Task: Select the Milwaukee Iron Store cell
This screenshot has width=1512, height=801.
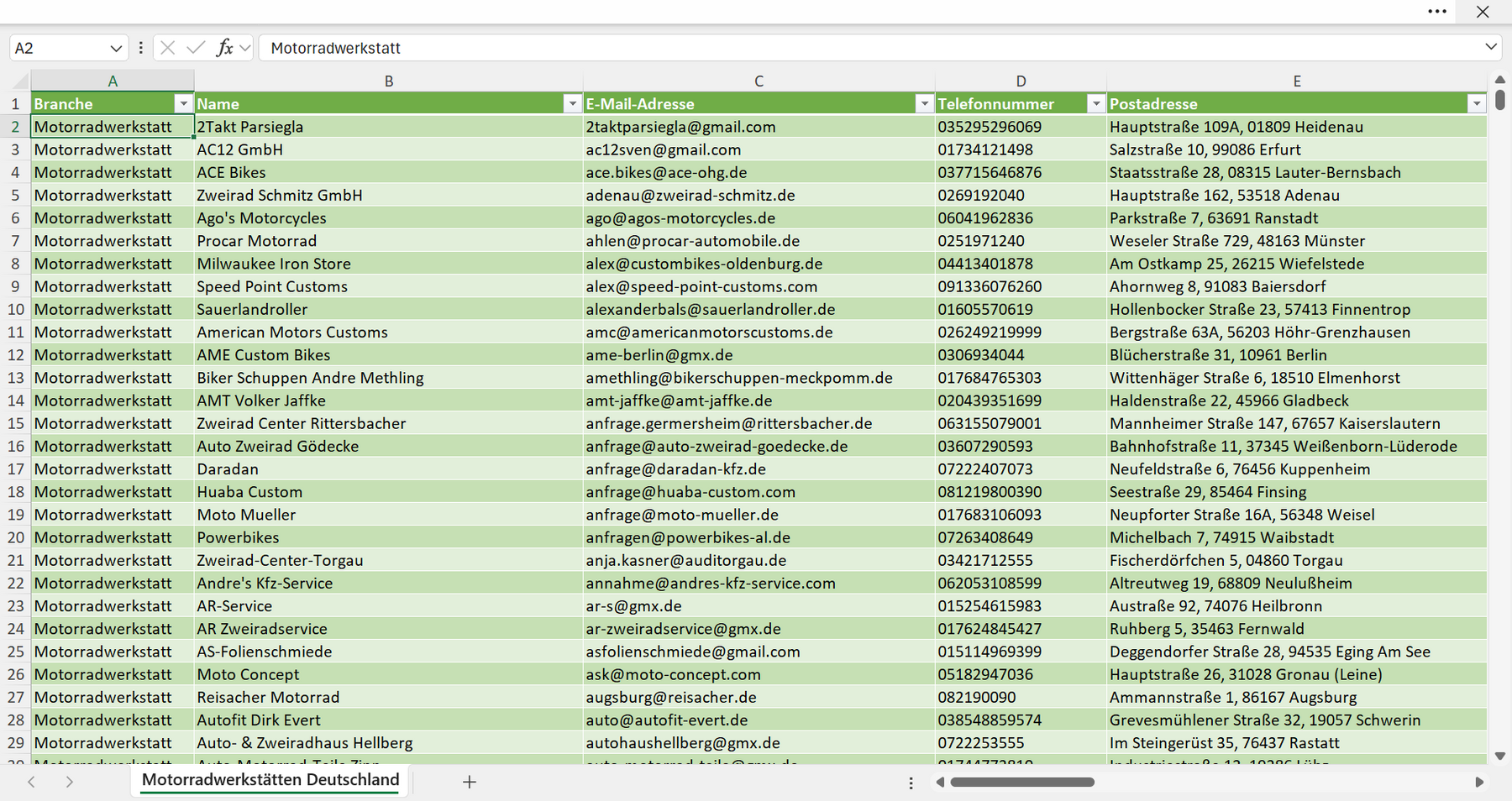Action: click(389, 264)
